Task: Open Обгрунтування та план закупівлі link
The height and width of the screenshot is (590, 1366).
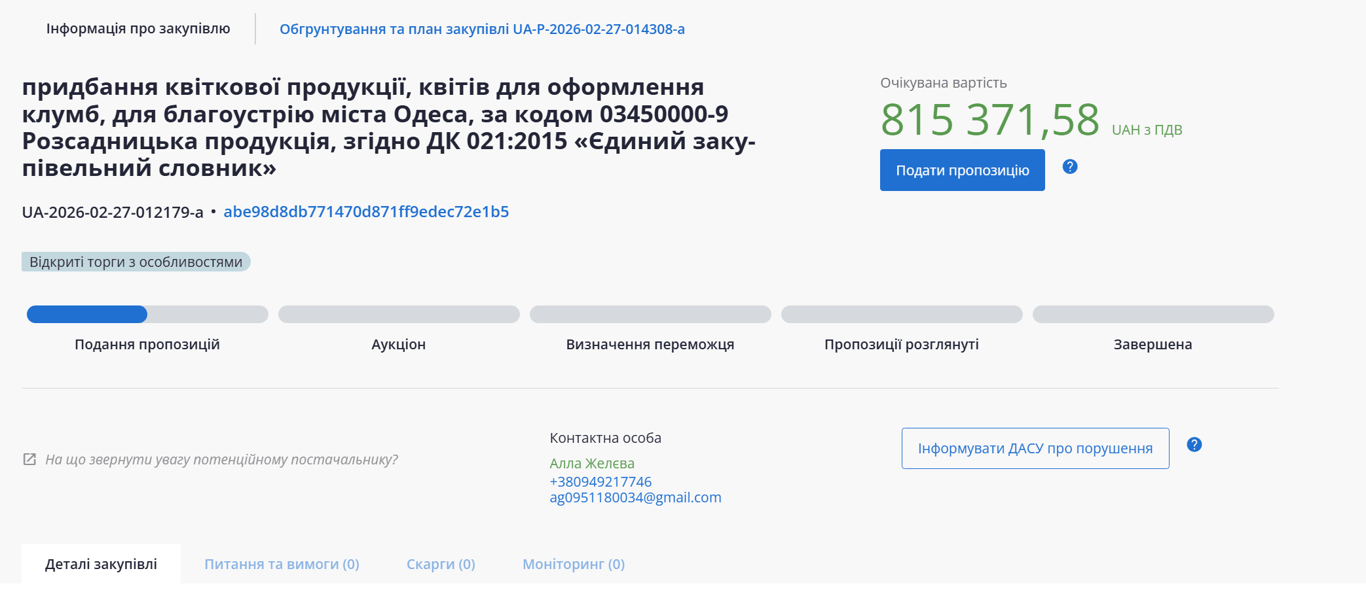Action: (x=482, y=29)
